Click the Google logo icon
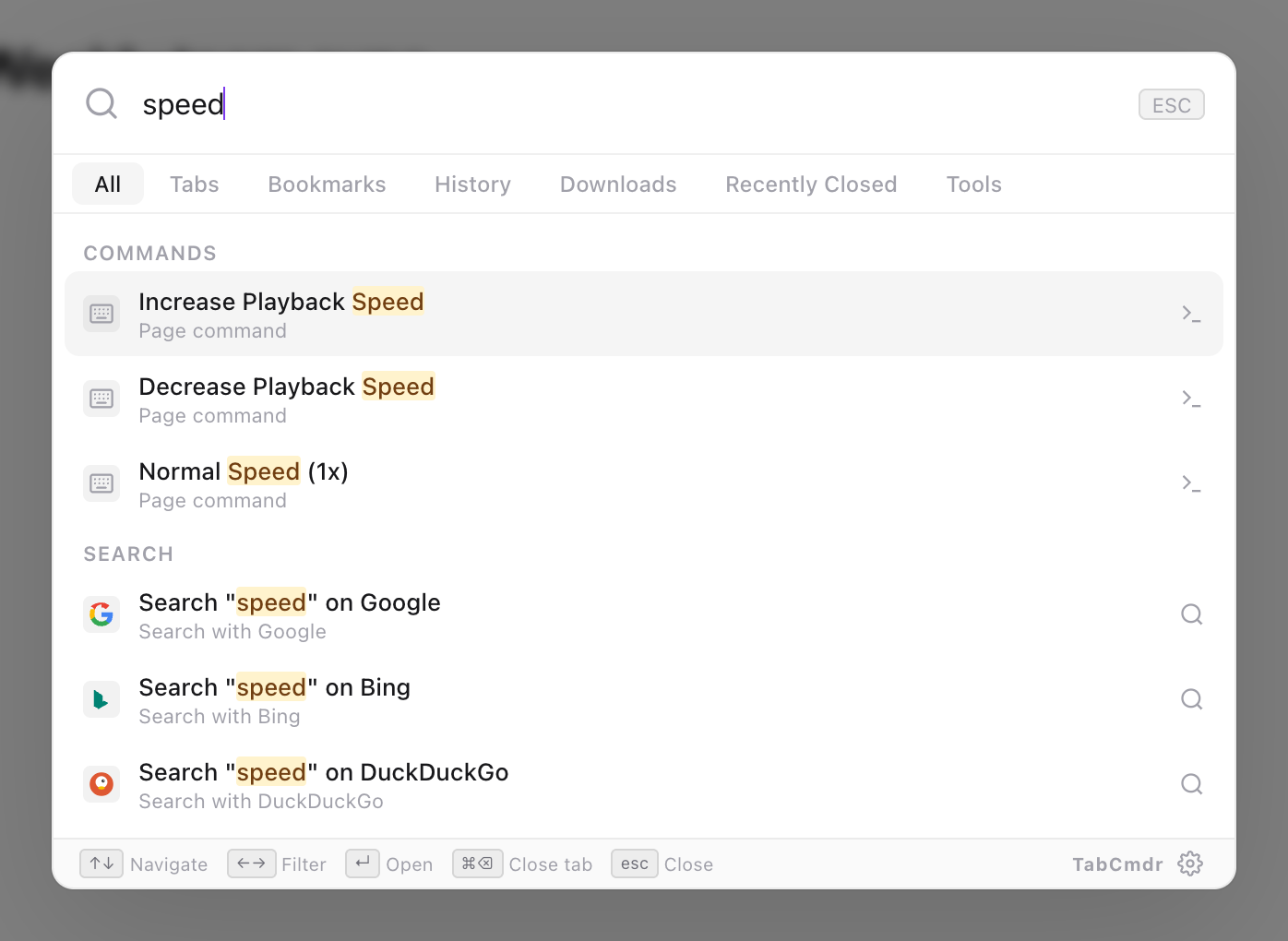Screen dimensions: 1288x941 click(101, 614)
